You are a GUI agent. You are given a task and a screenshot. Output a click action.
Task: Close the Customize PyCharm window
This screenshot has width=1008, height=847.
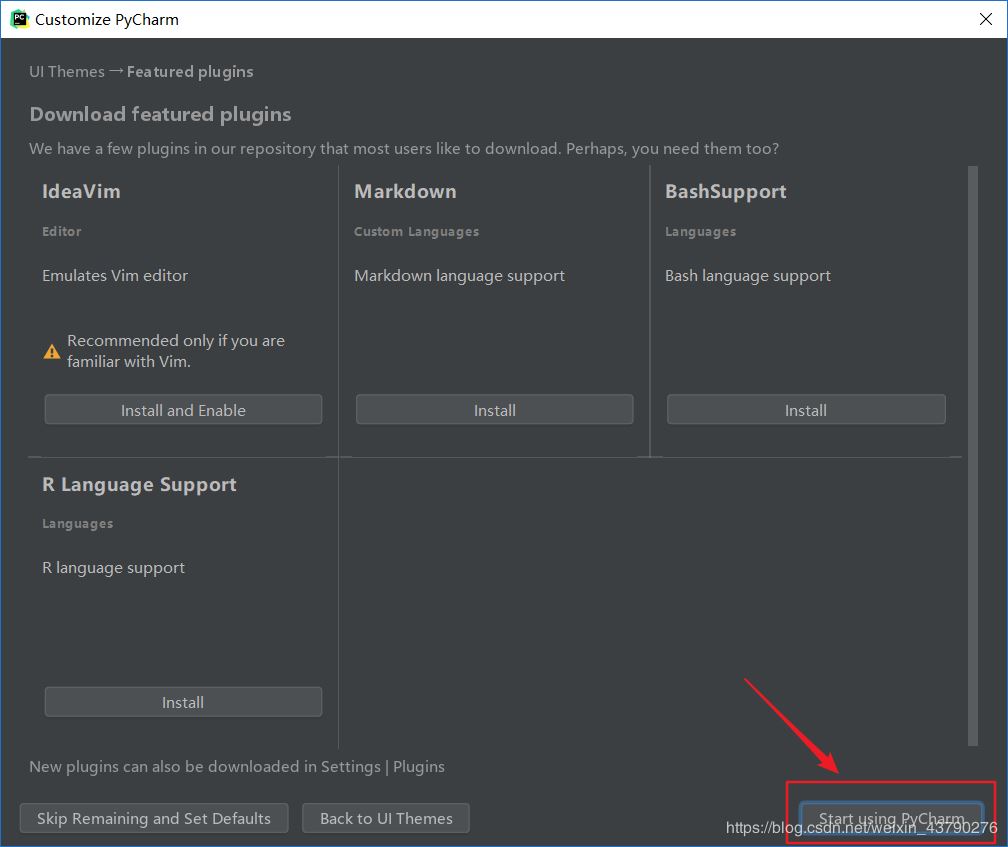click(x=984, y=19)
